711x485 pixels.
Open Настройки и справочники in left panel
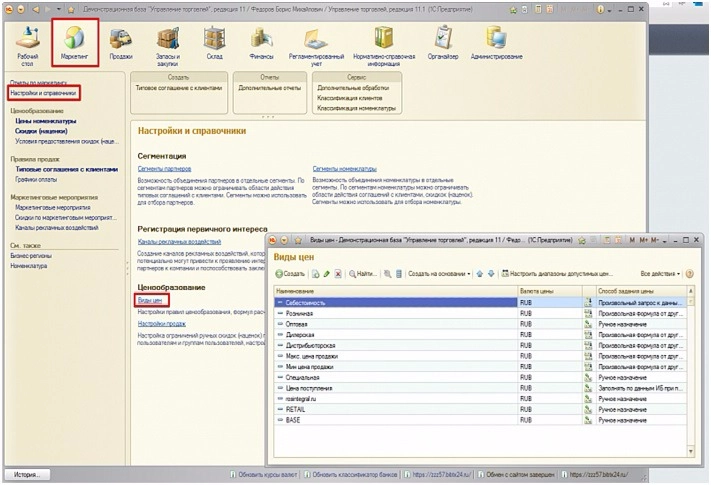point(43,92)
